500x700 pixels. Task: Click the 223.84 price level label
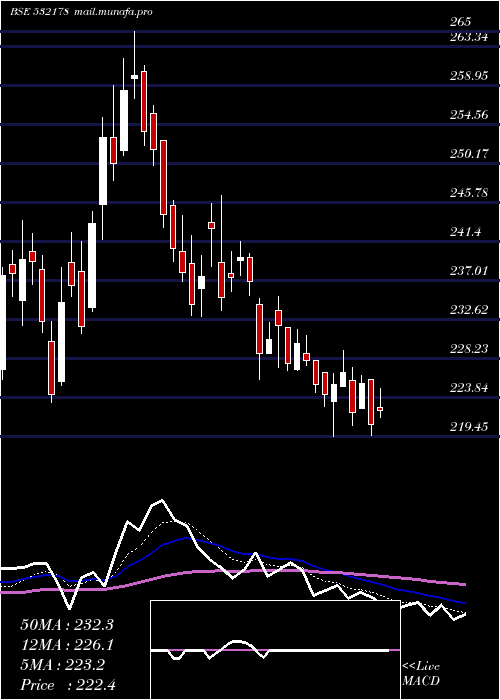click(468, 388)
